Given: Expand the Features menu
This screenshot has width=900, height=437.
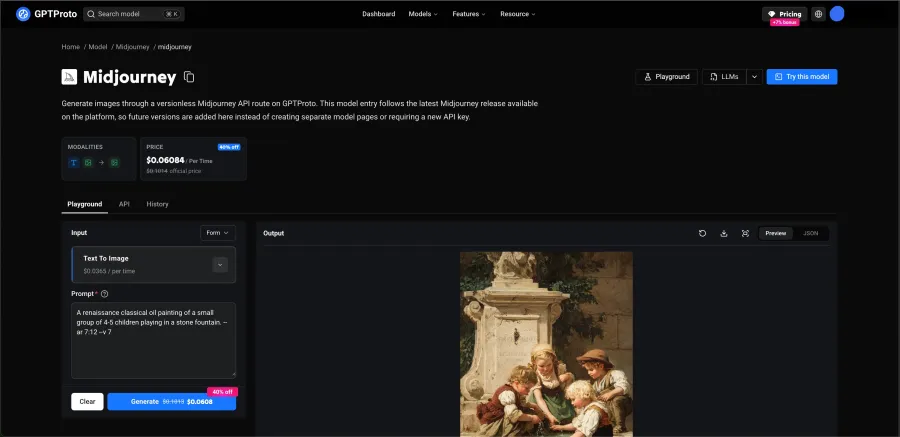Looking at the screenshot, I should coord(468,14).
